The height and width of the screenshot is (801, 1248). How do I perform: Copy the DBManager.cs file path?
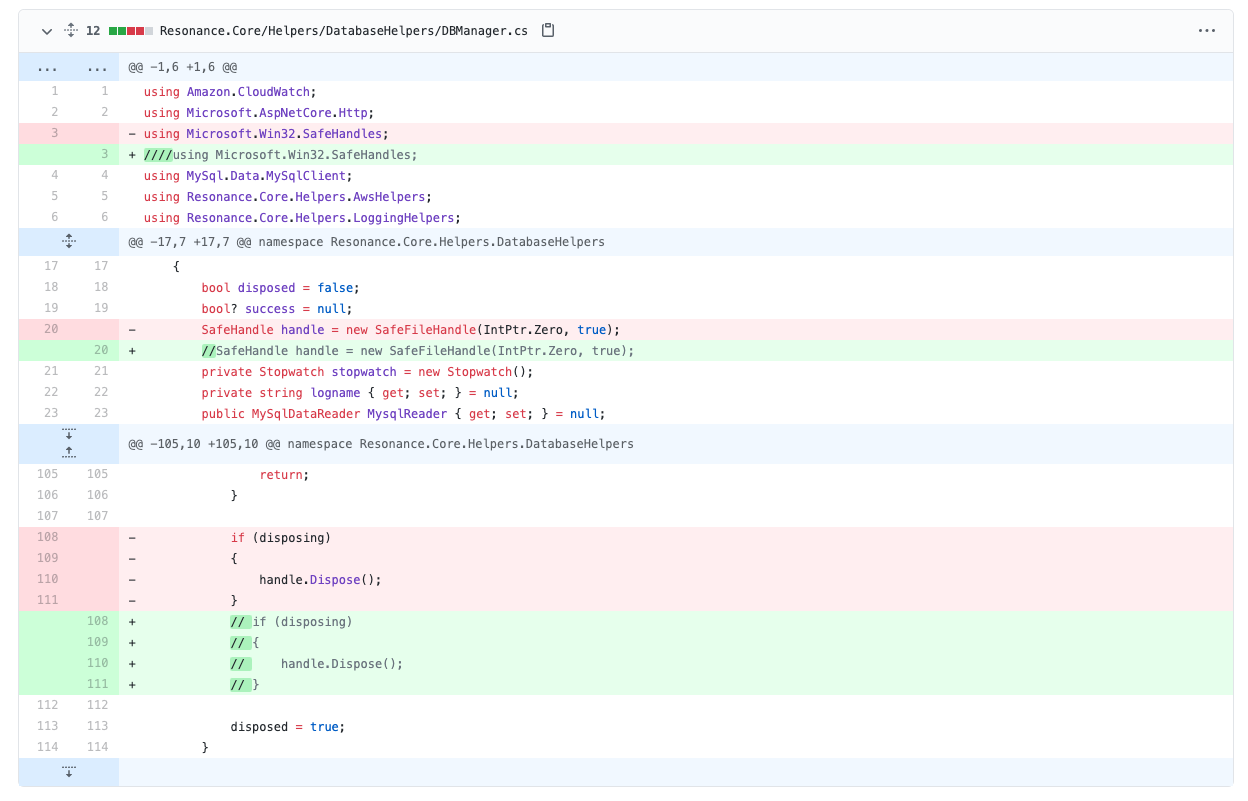point(548,31)
